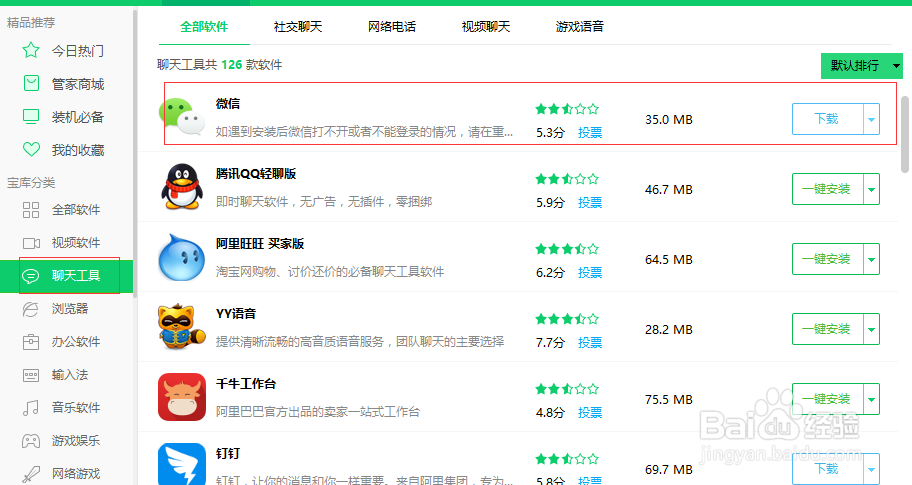Click 投票 link for 阿里旺旺 买家版
The width and height of the screenshot is (912, 485).
[x=590, y=272]
